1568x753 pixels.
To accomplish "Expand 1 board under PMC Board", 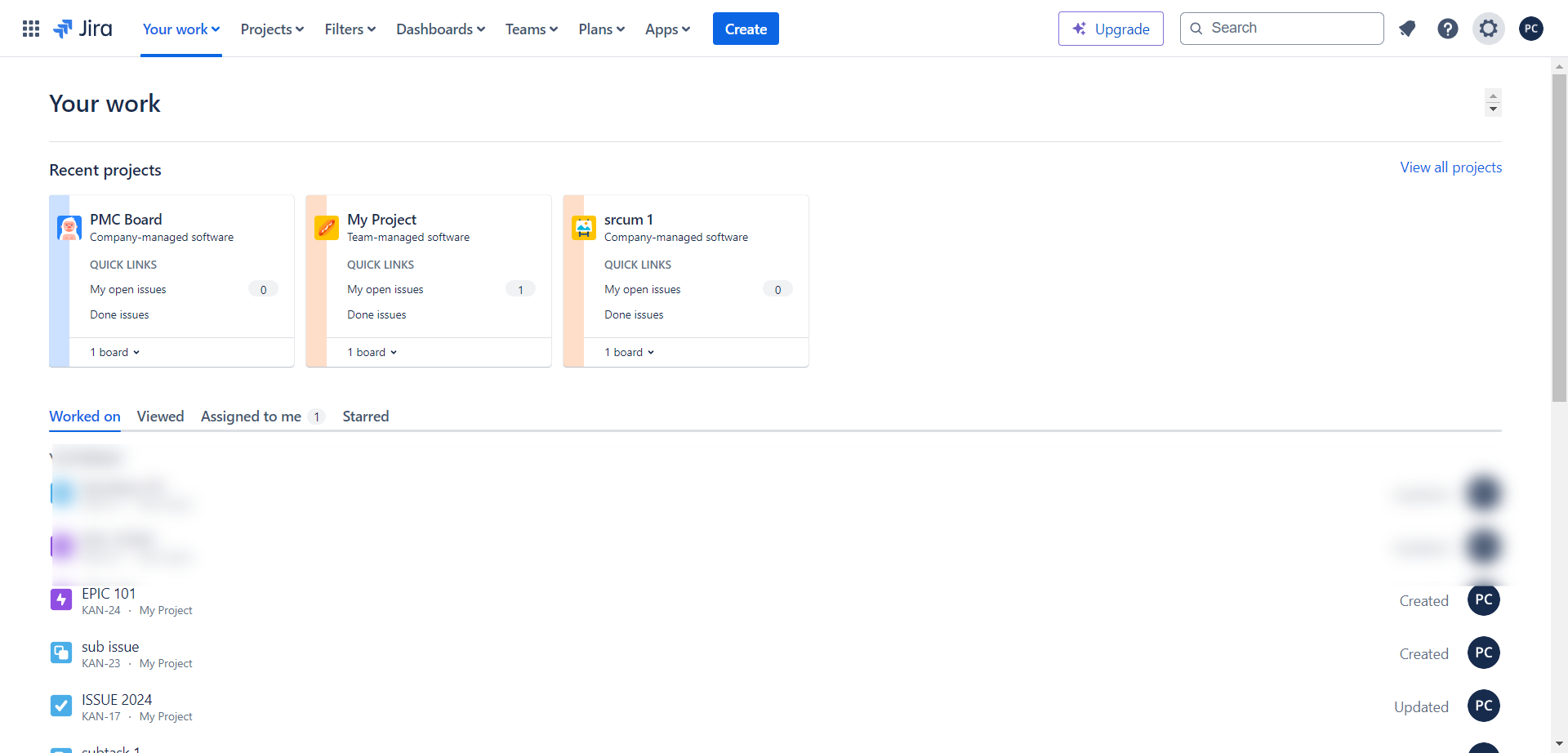I will coord(115,352).
